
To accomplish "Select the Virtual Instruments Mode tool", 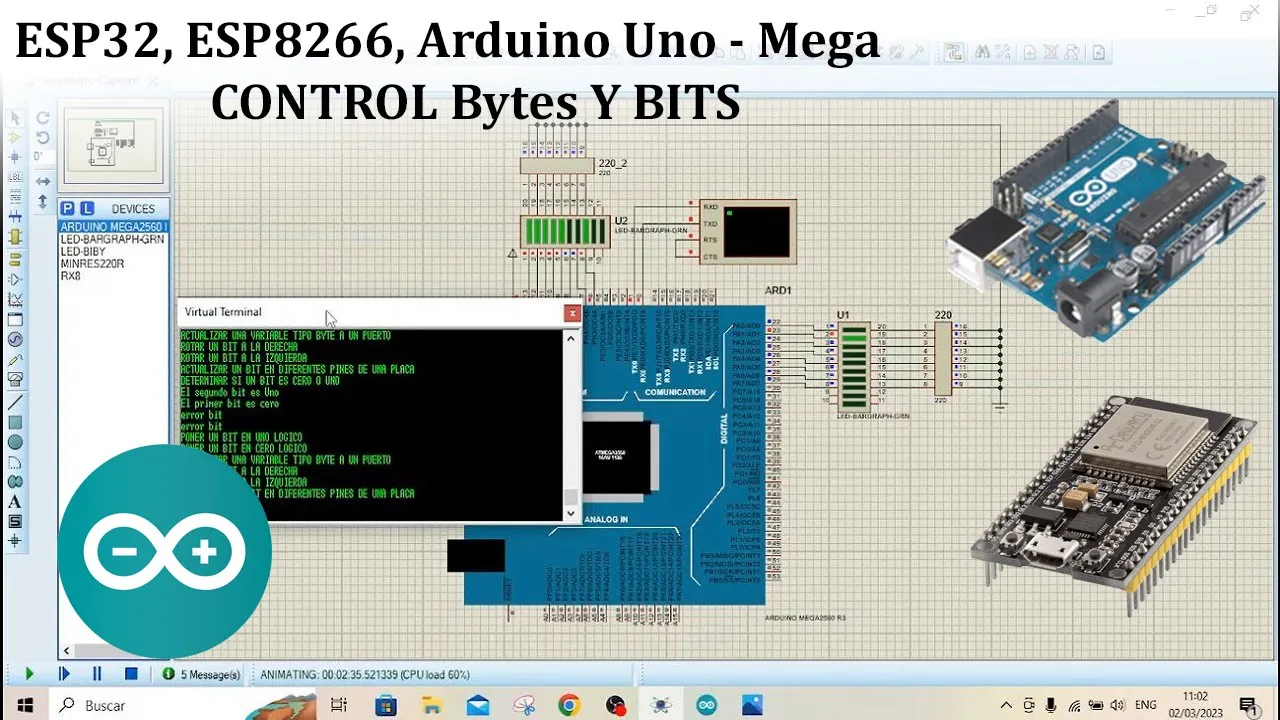I will click(x=15, y=379).
